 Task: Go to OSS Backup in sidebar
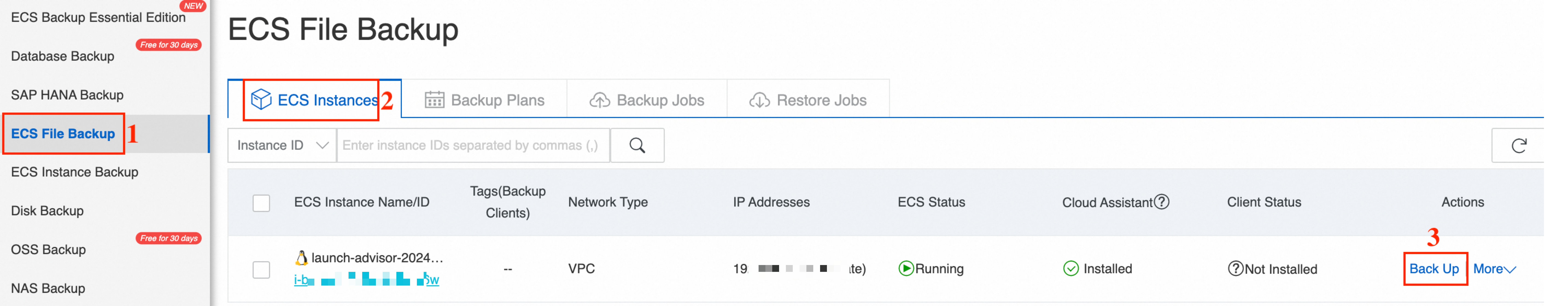tap(48, 249)
